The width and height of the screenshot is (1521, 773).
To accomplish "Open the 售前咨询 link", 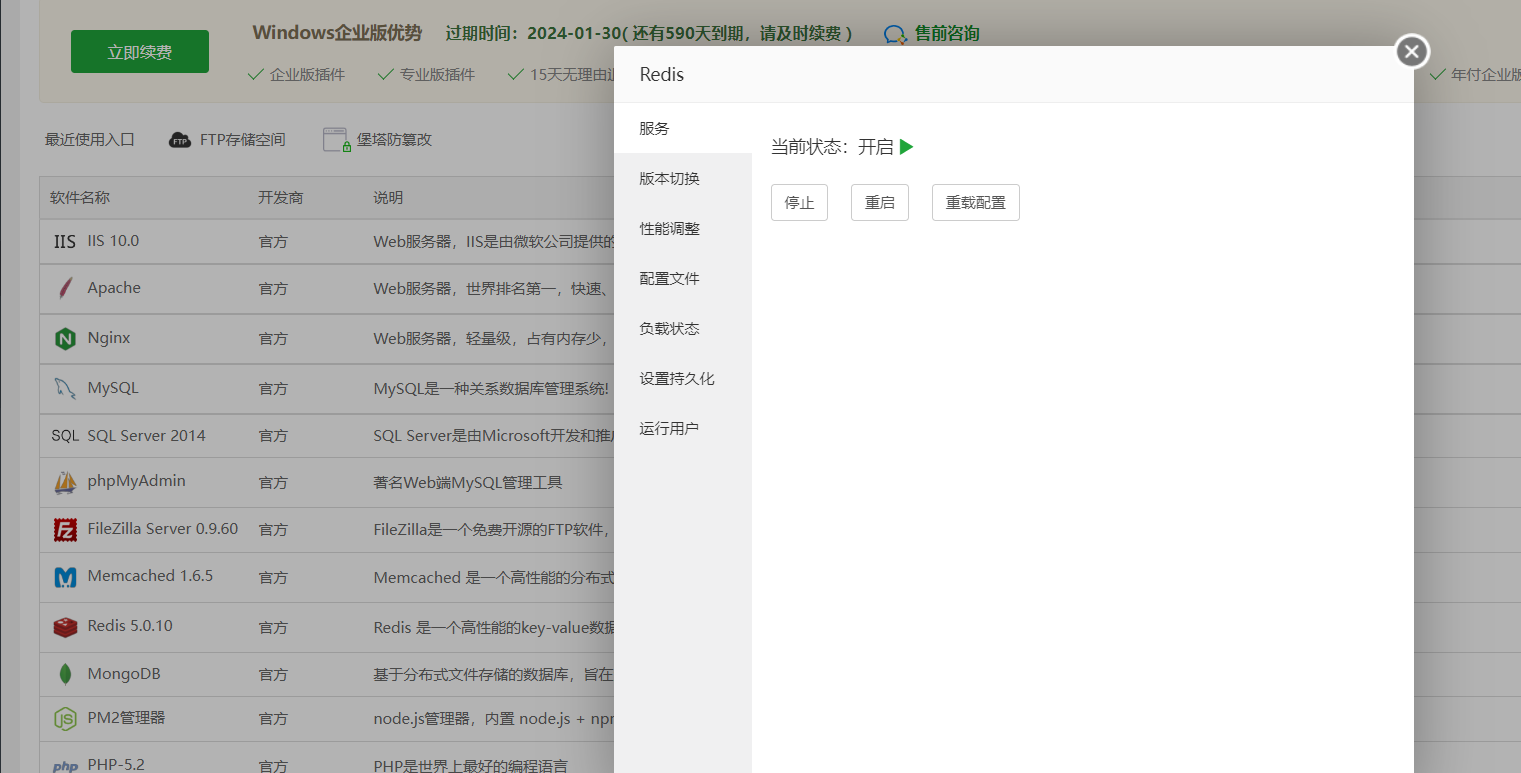I will coord(946,34).
